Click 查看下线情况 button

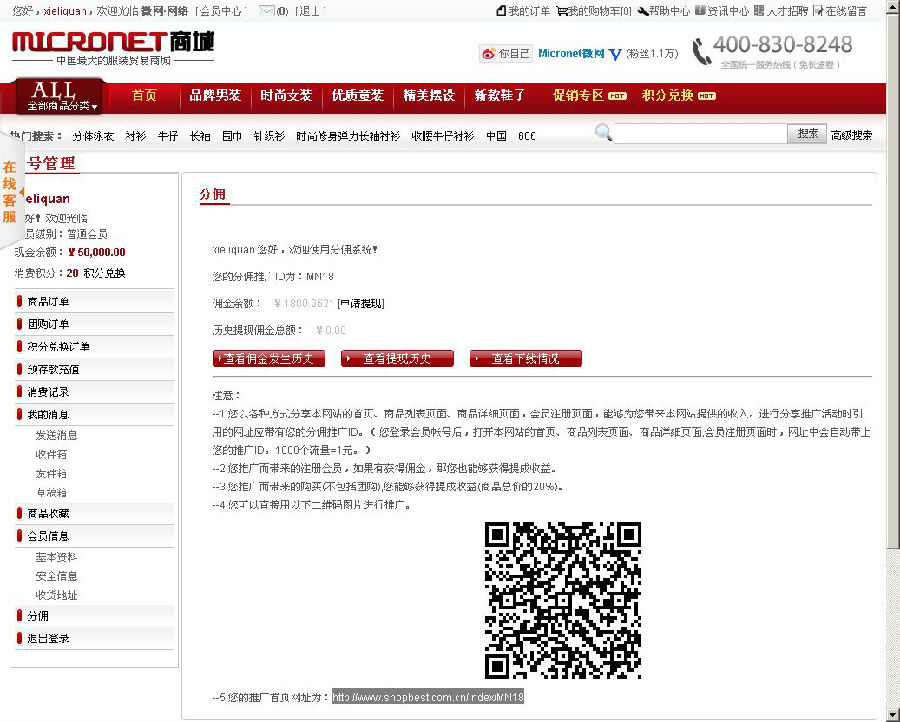click(x=526, y=359)
